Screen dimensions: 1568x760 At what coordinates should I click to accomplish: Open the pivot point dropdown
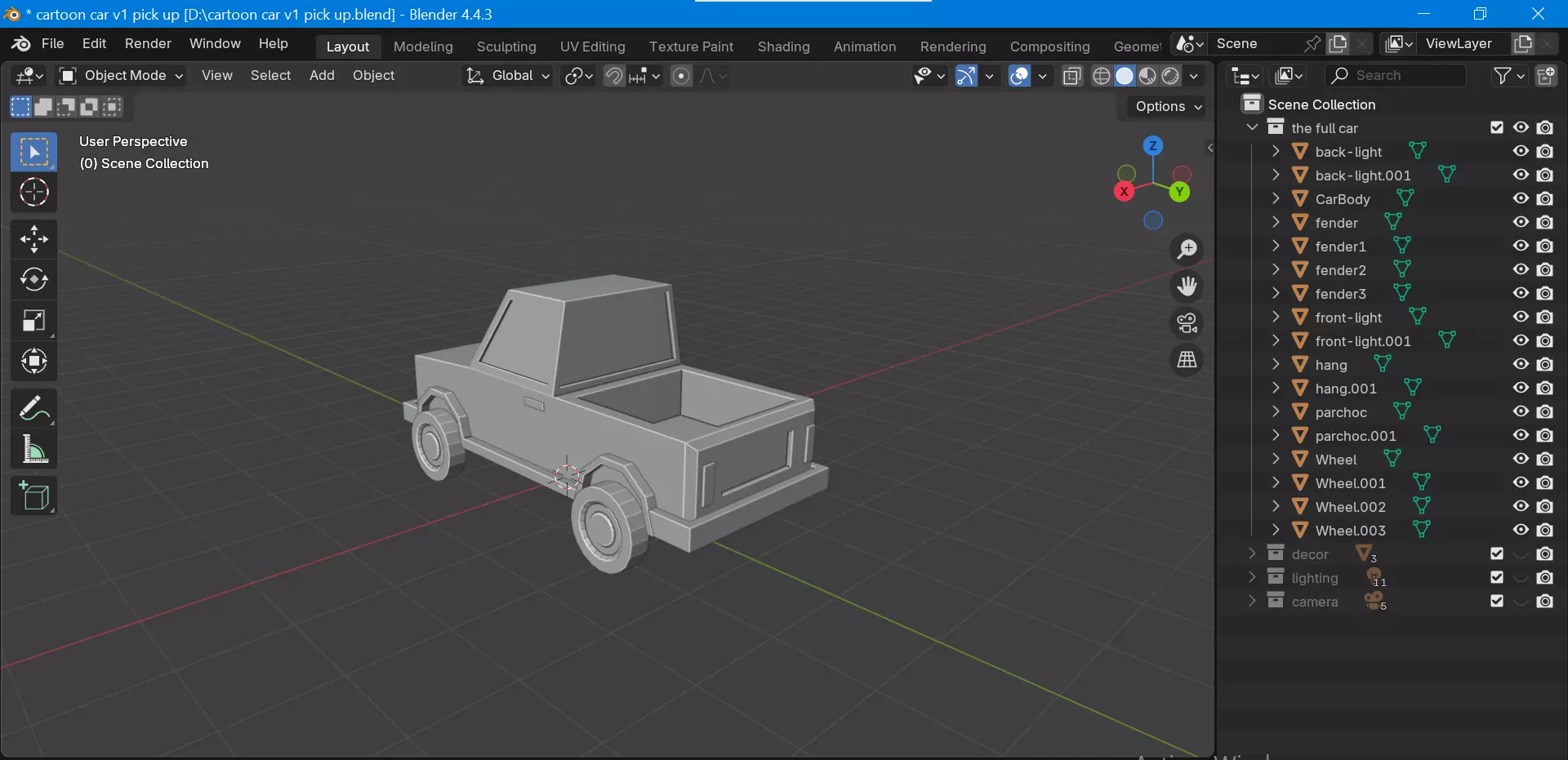coord(578,76)
